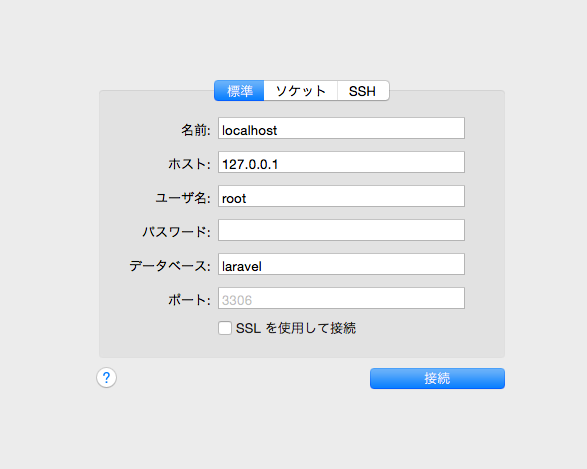Image resolution: width=587 pixels, height=469 pixels.
Task: Switch to the ソケット connection tab
Action: click(301, 91)
